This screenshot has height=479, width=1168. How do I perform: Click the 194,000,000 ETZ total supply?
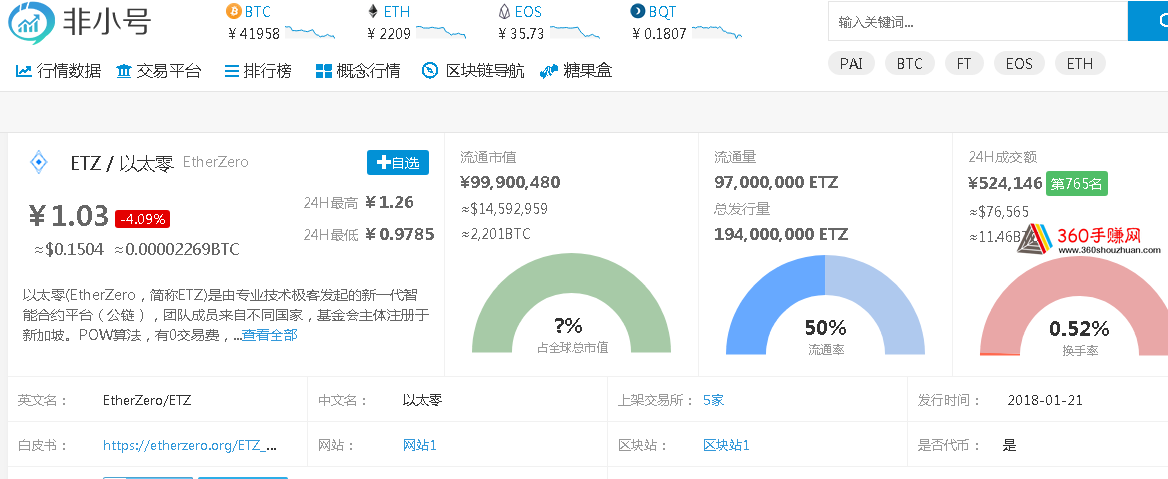pyautogui.click(x=781, y=235)
